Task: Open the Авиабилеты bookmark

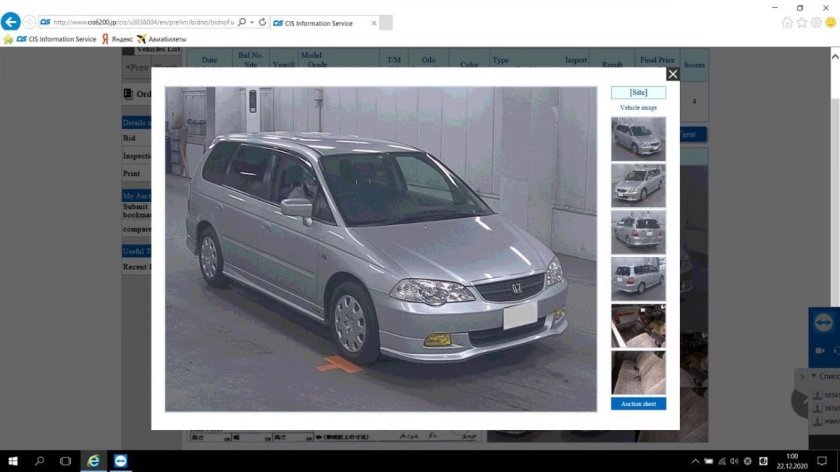Action: click(161, 39)
